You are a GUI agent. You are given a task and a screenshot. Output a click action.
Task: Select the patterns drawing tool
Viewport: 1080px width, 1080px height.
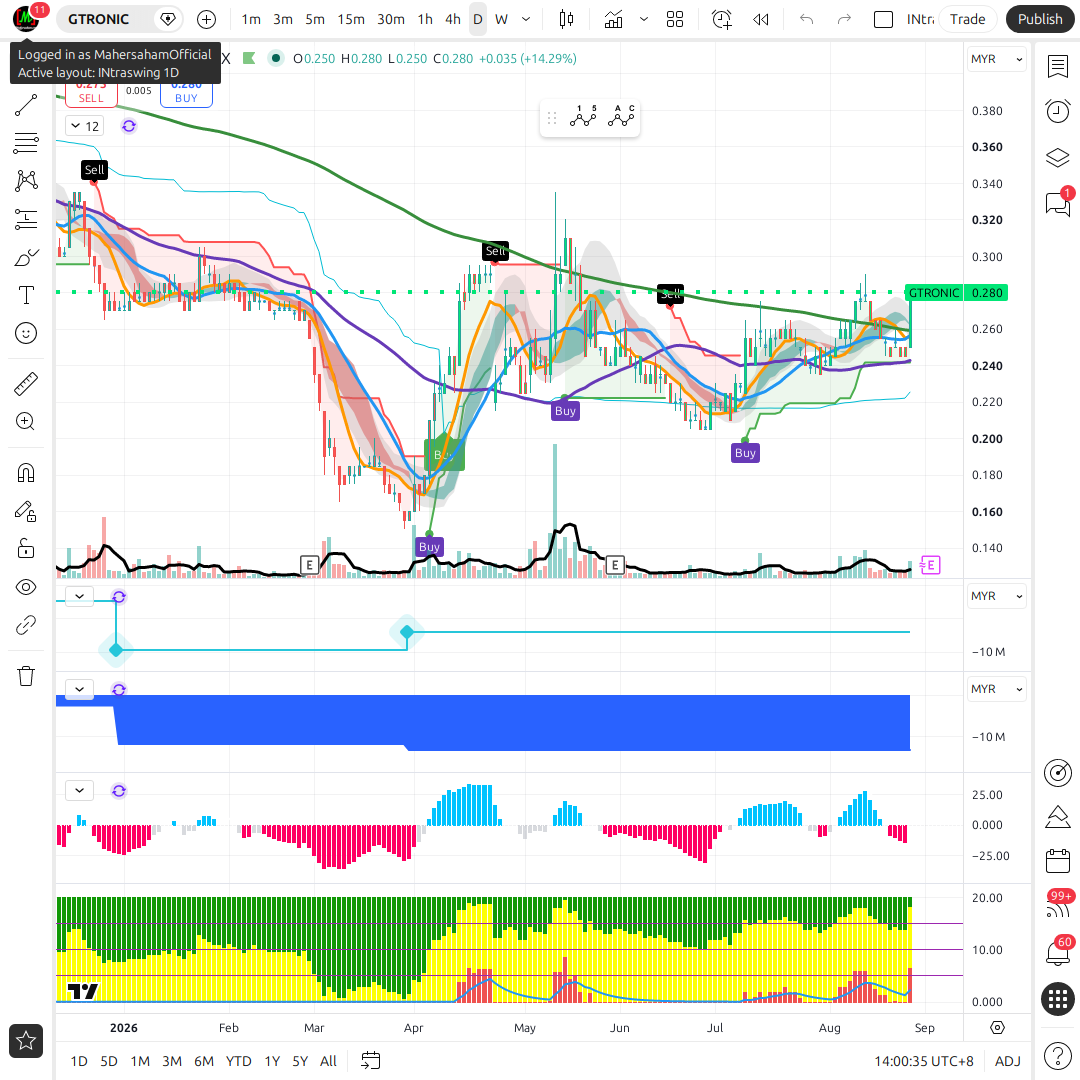point(26,180)
